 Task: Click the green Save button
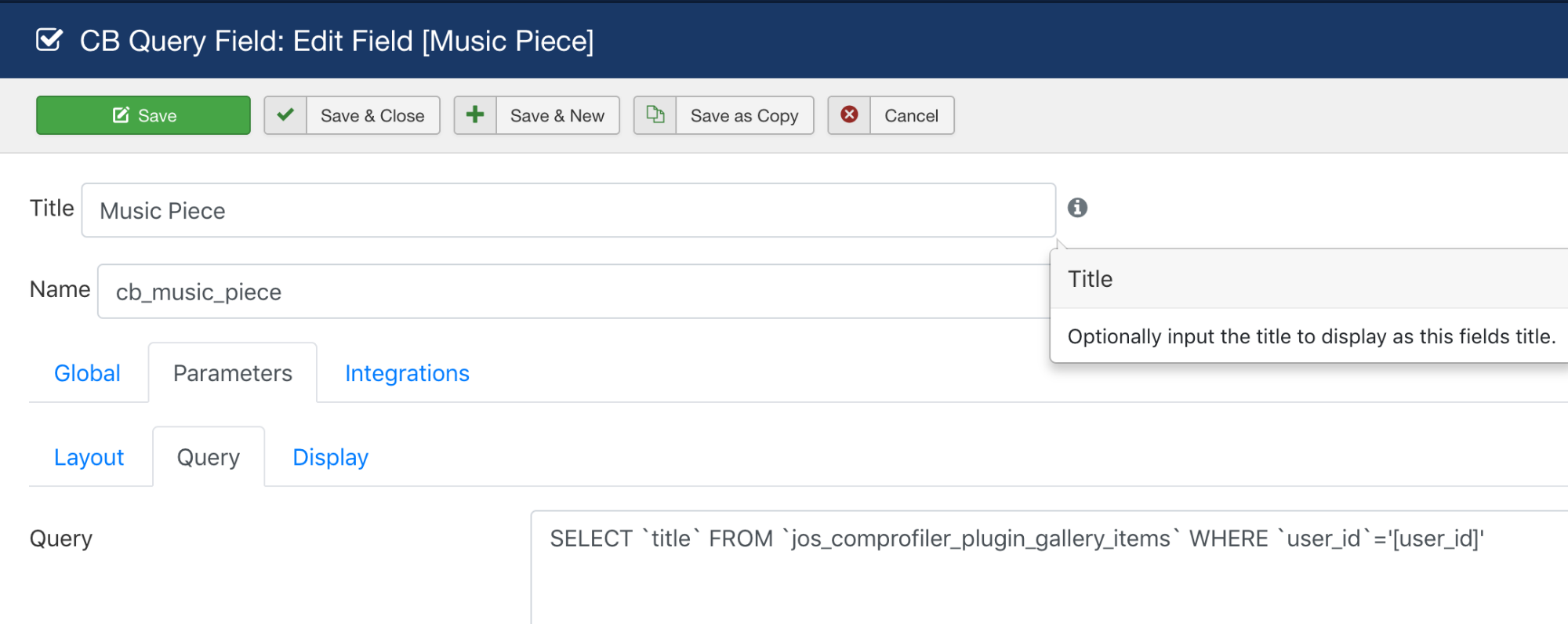click(143, 115)
